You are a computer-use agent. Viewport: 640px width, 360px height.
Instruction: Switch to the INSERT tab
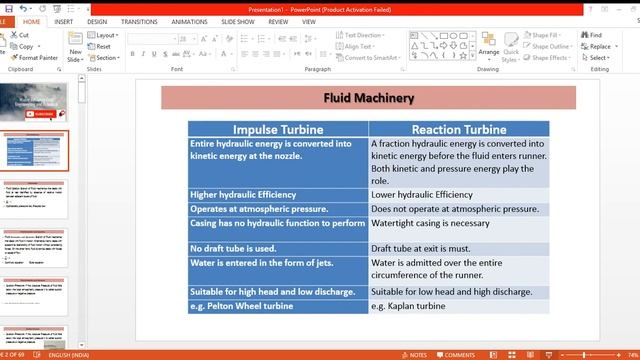pos(64,22)
